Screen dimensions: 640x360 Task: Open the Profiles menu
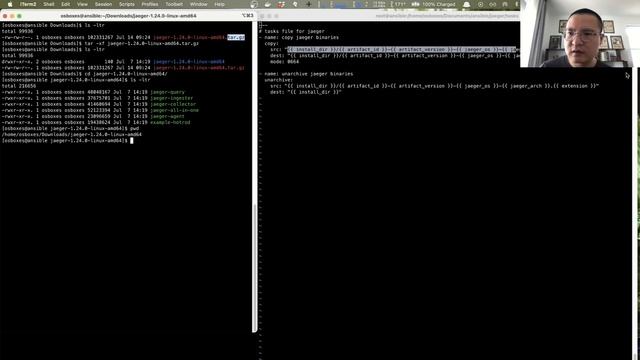point(150,4)
